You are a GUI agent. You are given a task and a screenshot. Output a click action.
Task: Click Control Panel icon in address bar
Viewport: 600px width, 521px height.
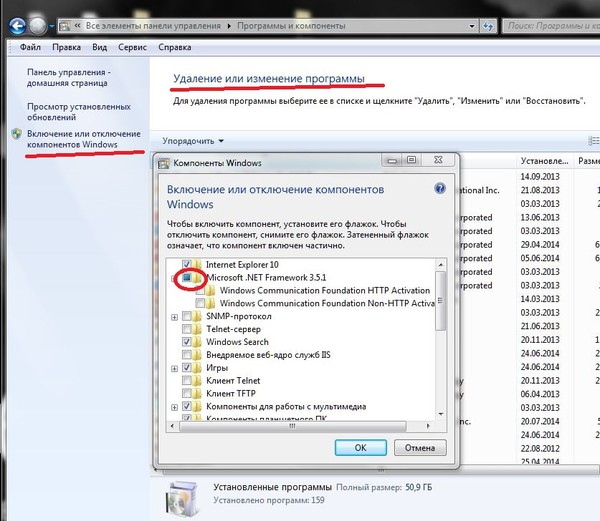(x=65, y=26)
